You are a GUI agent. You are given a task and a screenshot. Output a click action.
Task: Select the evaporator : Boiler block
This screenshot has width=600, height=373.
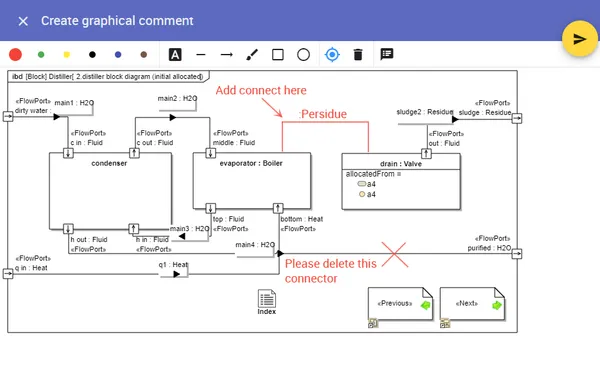tap(252, 181)
